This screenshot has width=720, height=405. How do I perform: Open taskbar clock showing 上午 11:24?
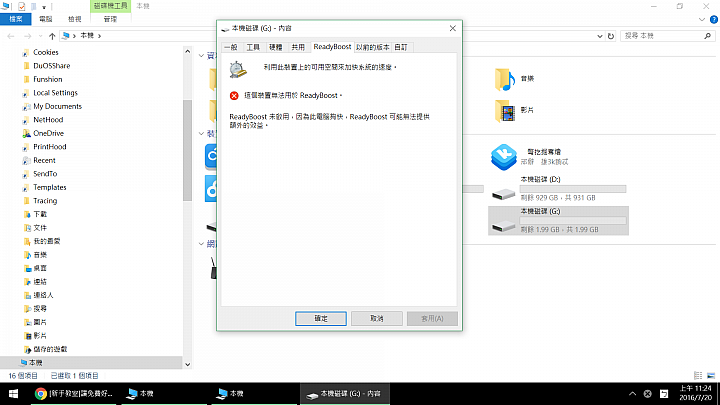(x=695, y=394)
